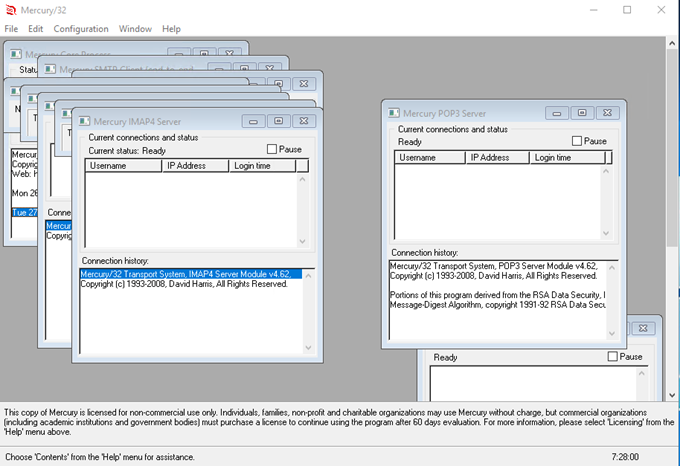
Task: Restore the window stacked directly behind IMAP4 Server
Action: [279, 84]
